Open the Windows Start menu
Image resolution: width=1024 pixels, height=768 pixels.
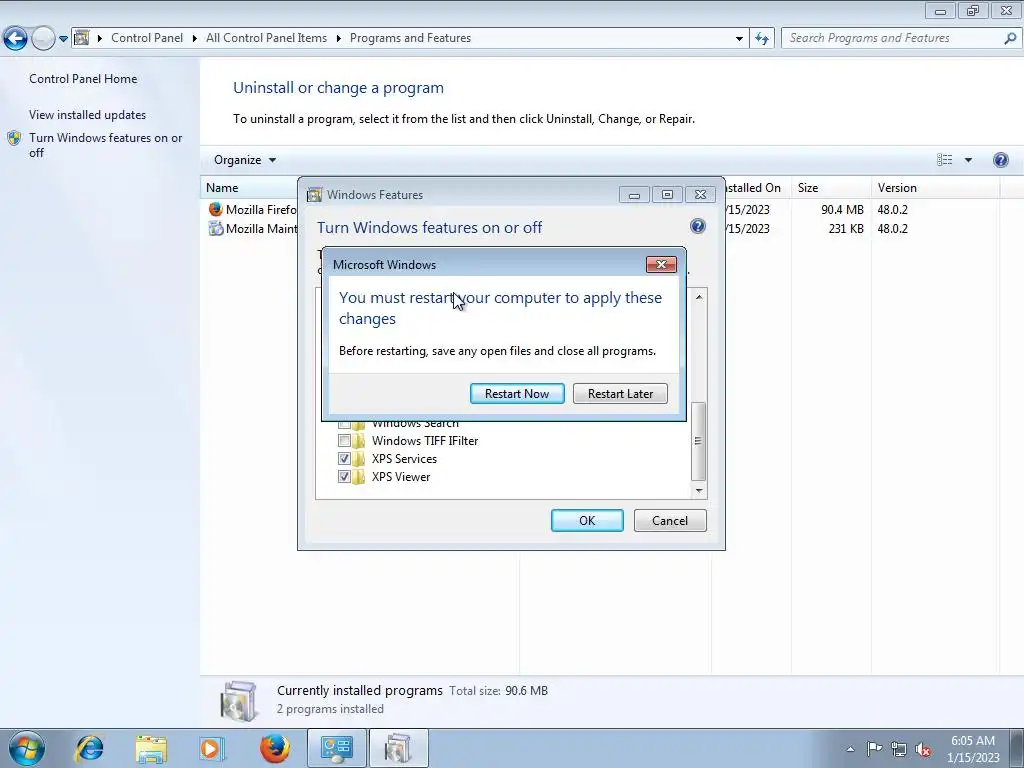pos(26,748)
